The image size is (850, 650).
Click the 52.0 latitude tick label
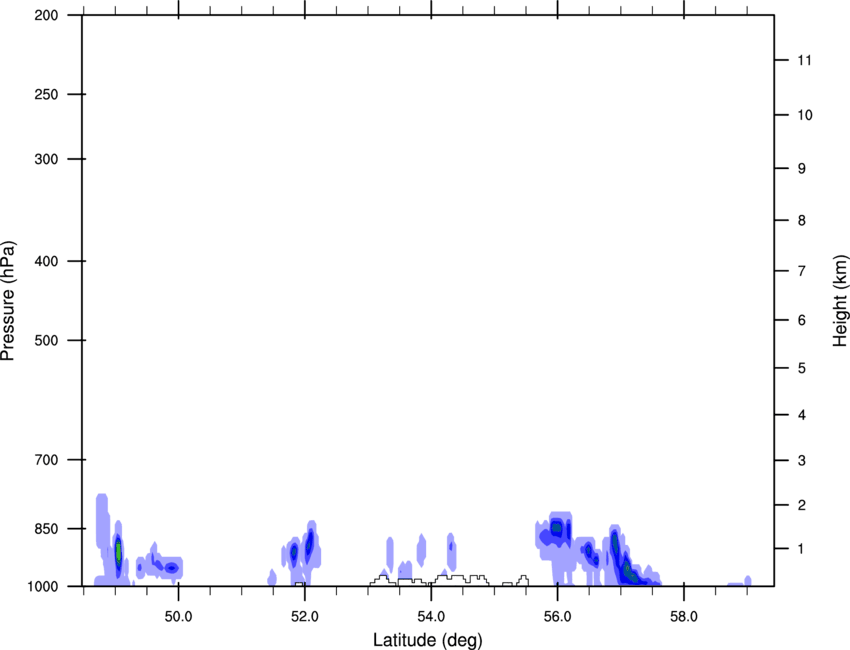tap(305, 616)
